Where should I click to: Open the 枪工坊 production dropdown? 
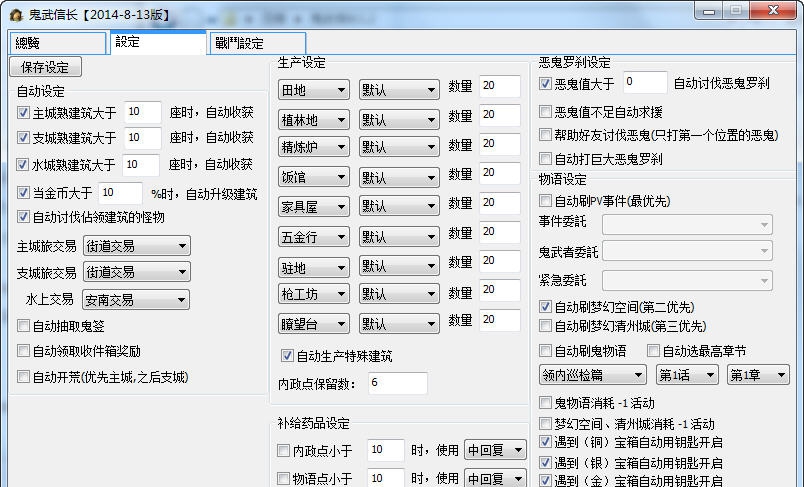coord(314,294)
